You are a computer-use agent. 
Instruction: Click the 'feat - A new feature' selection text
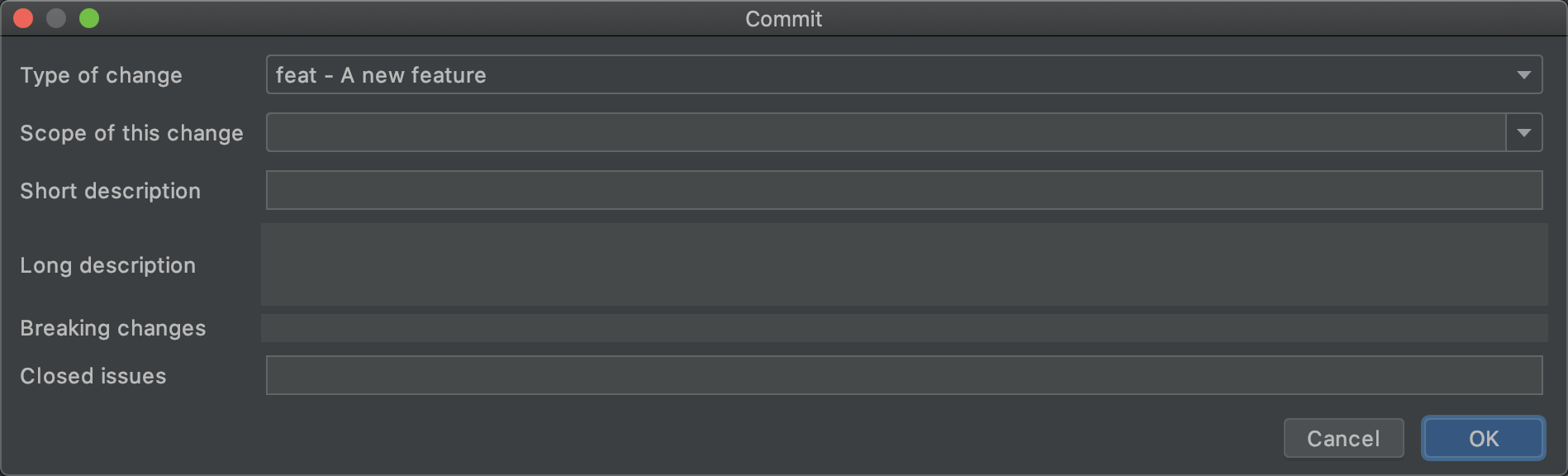(381, 75)
